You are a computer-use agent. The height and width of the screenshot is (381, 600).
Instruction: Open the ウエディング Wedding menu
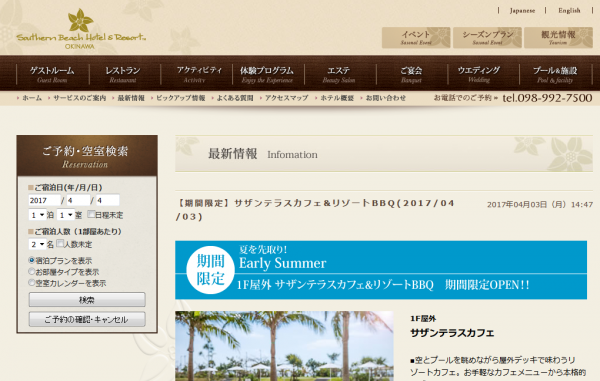[x=479, y=74]
